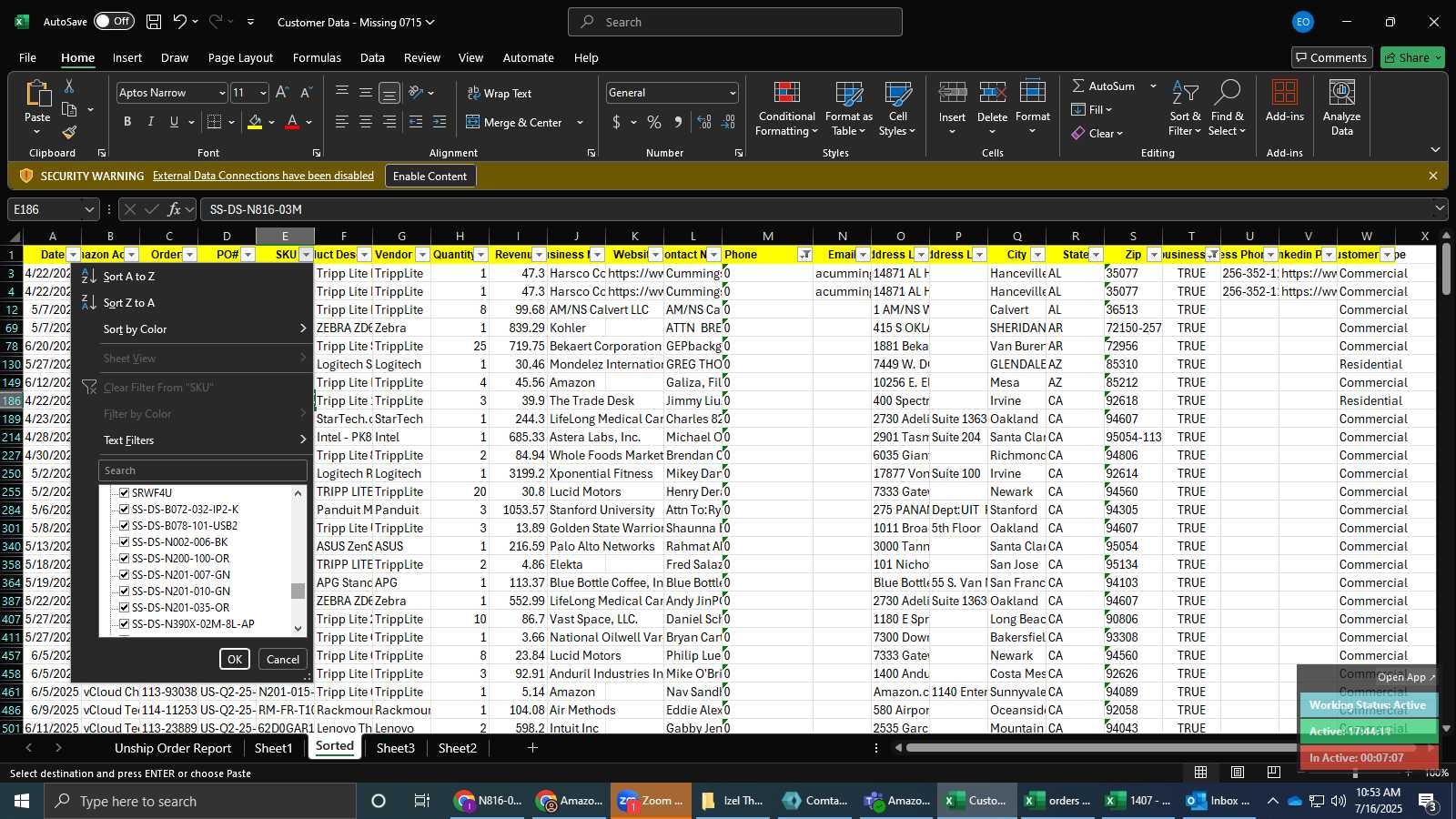Uncheck SS-DS-N201-007-GN checkbox
This screenshot has width=1456, height=819.
[x=125, y=574]
